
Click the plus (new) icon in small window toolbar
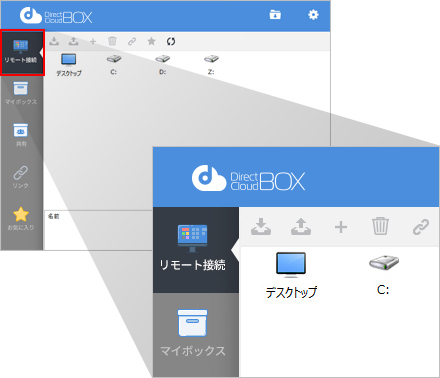(93, 41)
